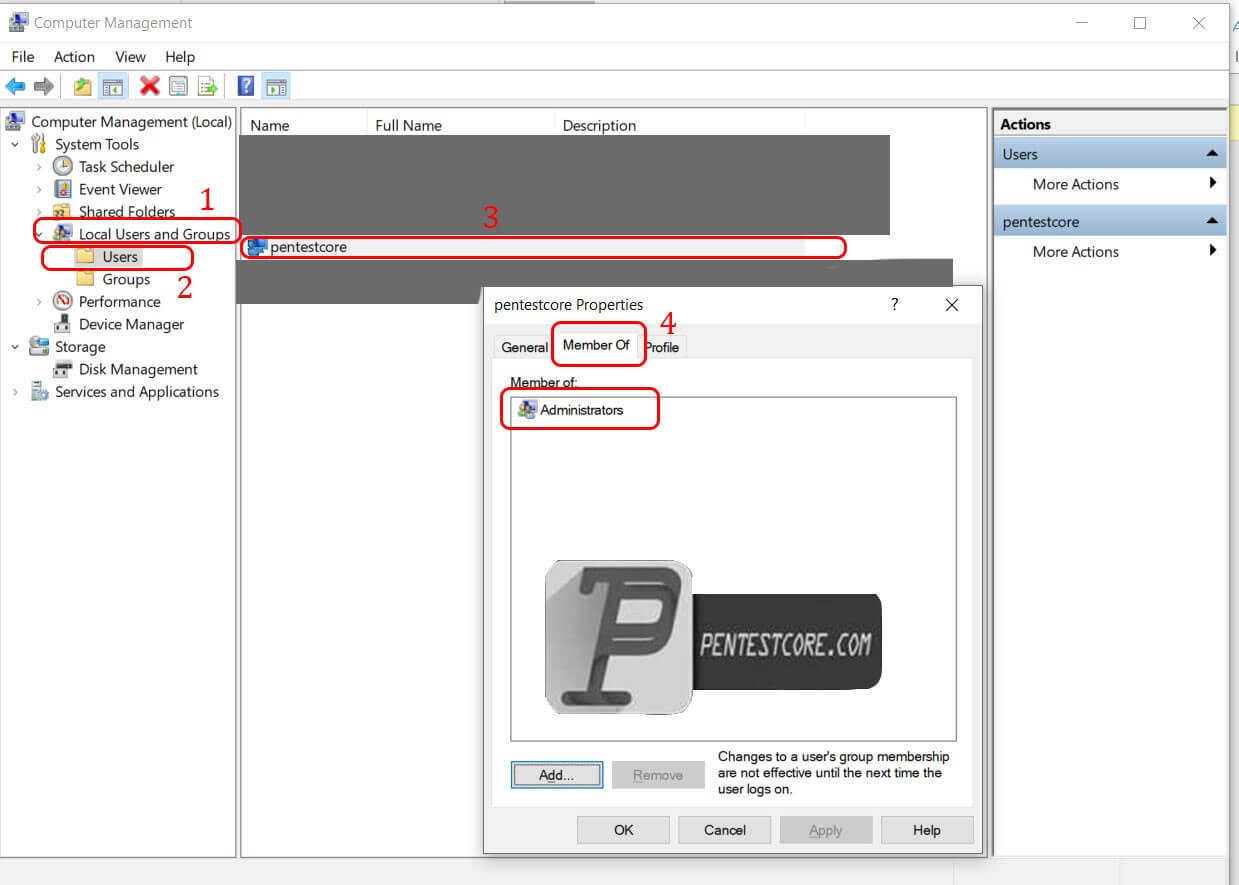Screen dimensions: 1239x885
Task: Open the Action menu
Action: click(74, 57)
